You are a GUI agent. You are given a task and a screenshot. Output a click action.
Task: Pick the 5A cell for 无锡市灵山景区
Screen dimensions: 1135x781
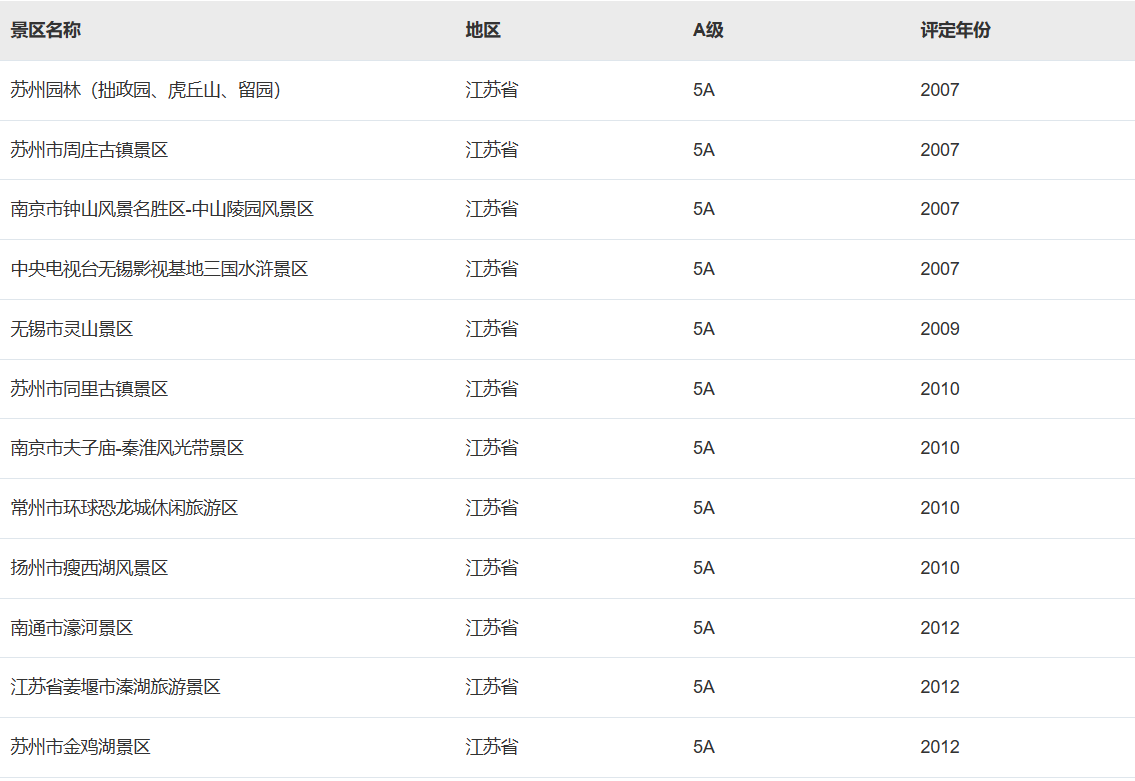704,329
